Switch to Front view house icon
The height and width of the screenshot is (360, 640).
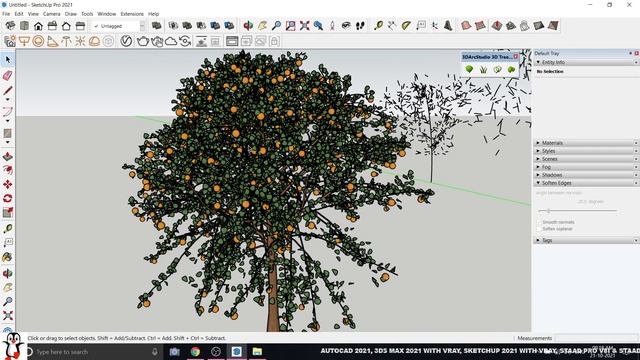[x=38, y=26]
